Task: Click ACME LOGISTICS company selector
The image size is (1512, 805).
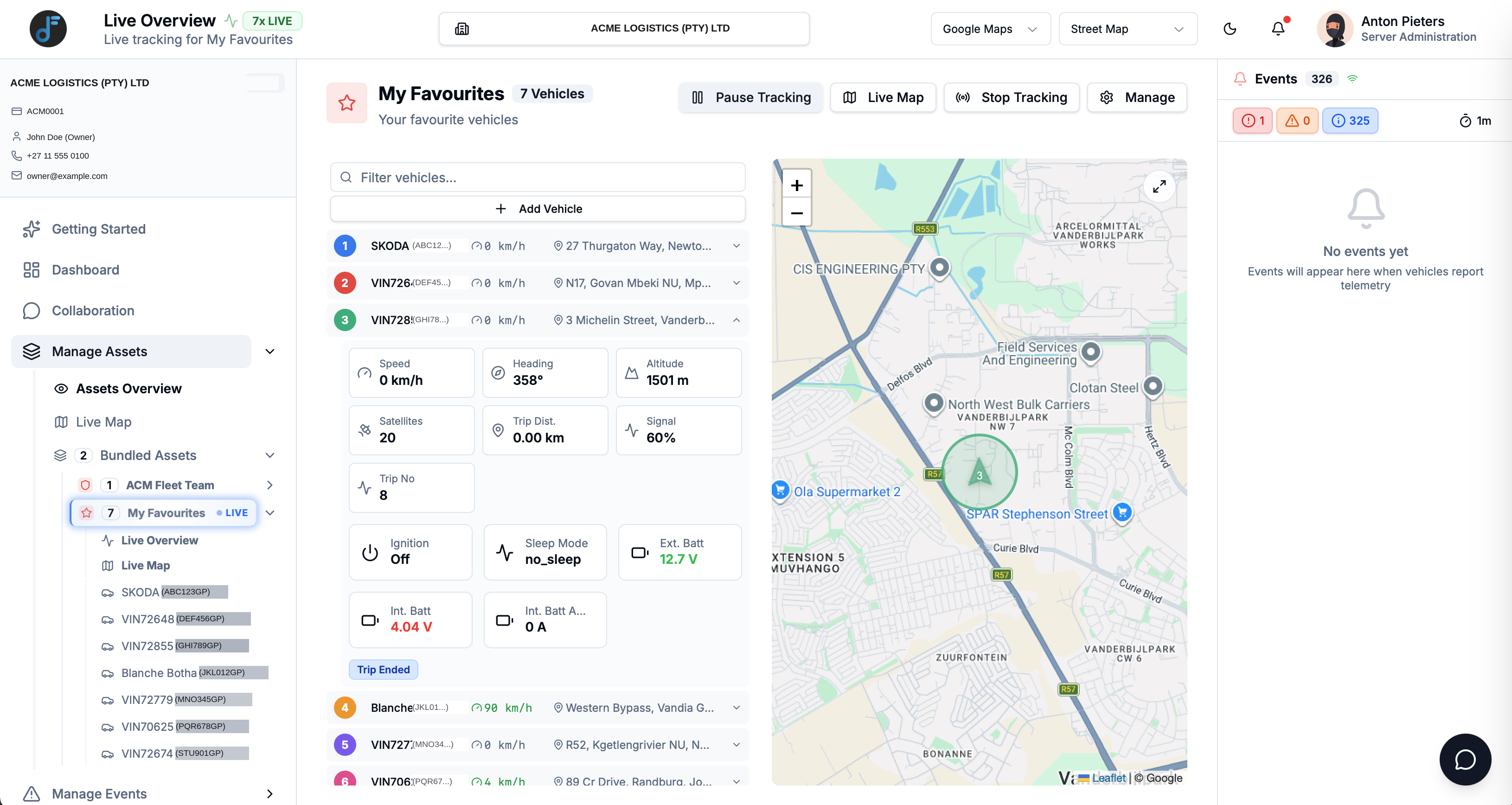Action: coord(624,29)
